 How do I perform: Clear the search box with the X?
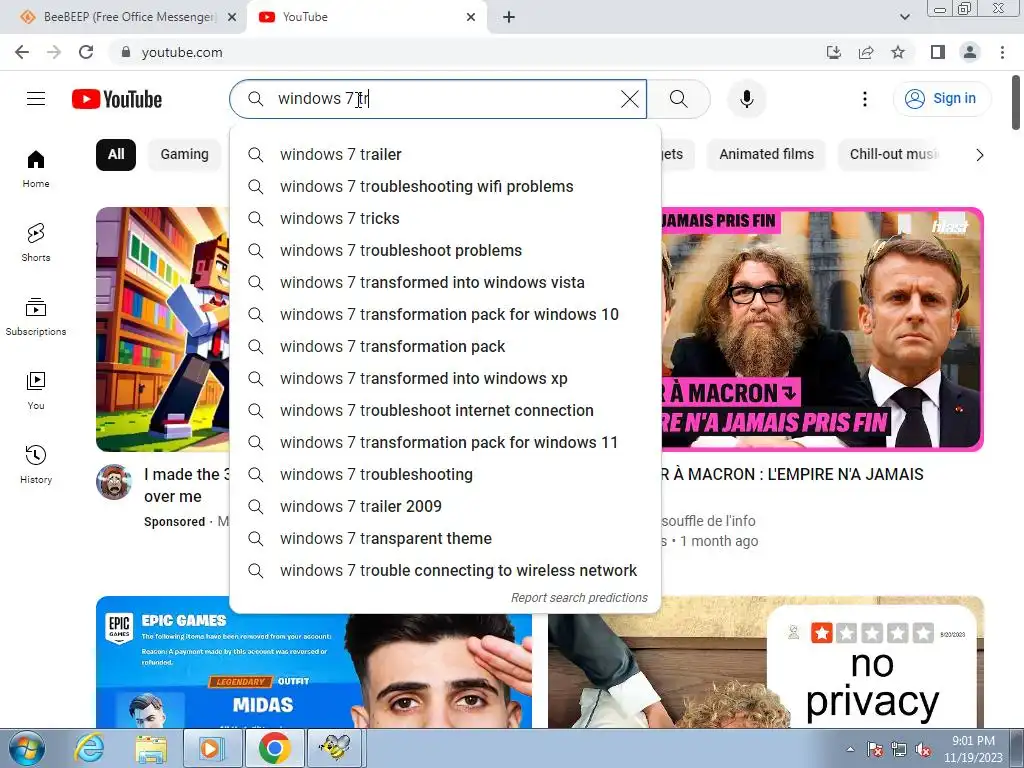pos(630,99)
